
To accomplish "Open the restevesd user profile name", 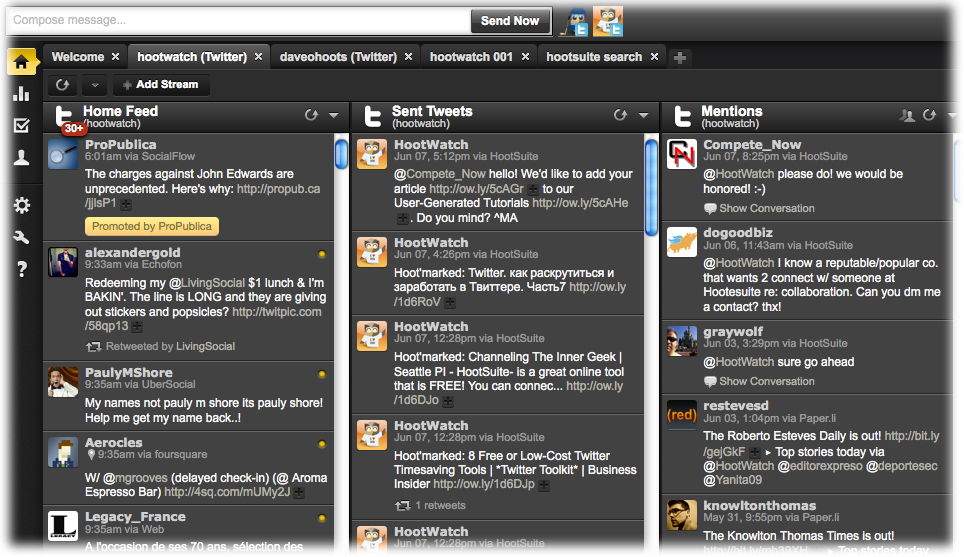I will pos(736,406).
